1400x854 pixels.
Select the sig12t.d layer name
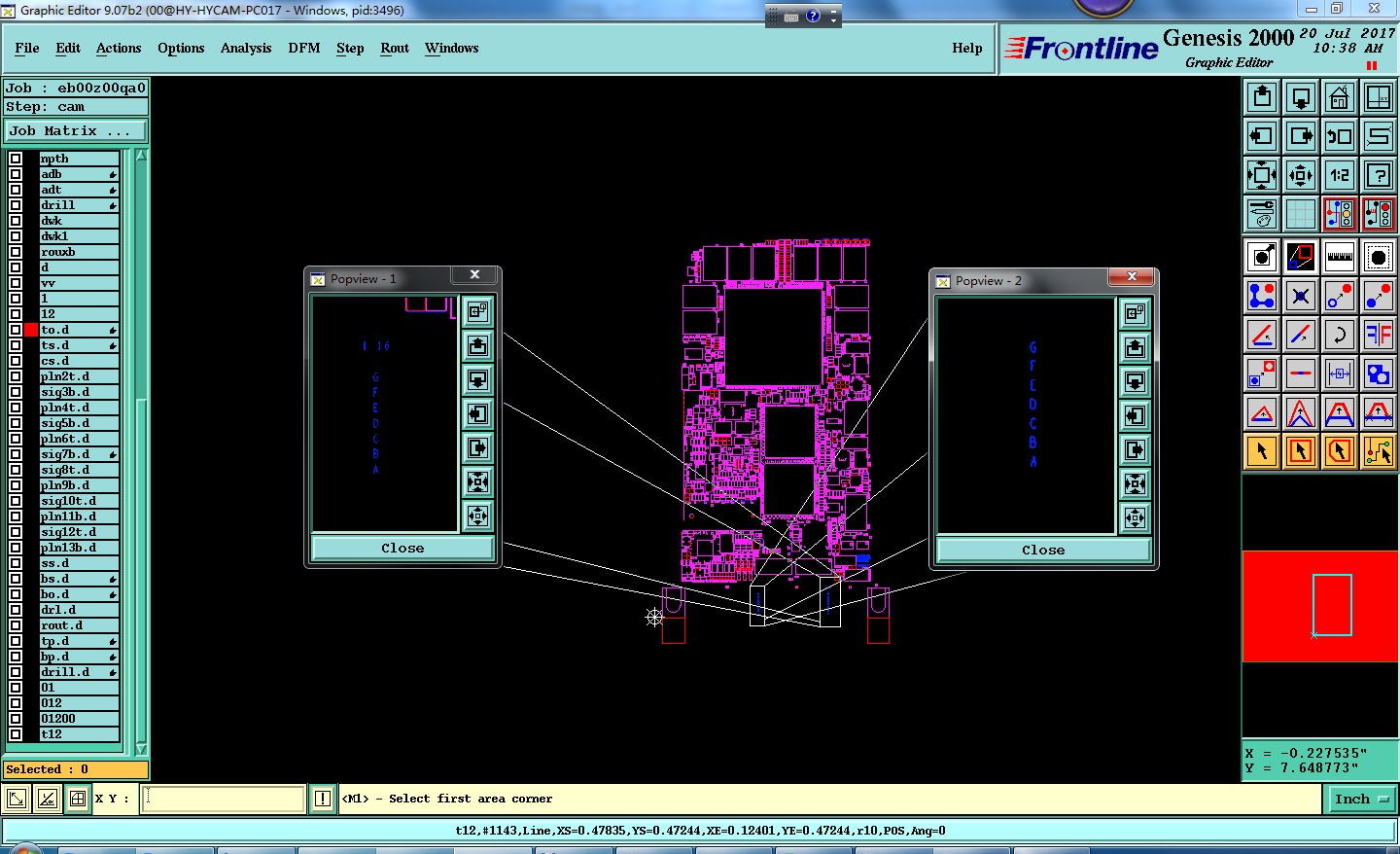click(79, 532)
